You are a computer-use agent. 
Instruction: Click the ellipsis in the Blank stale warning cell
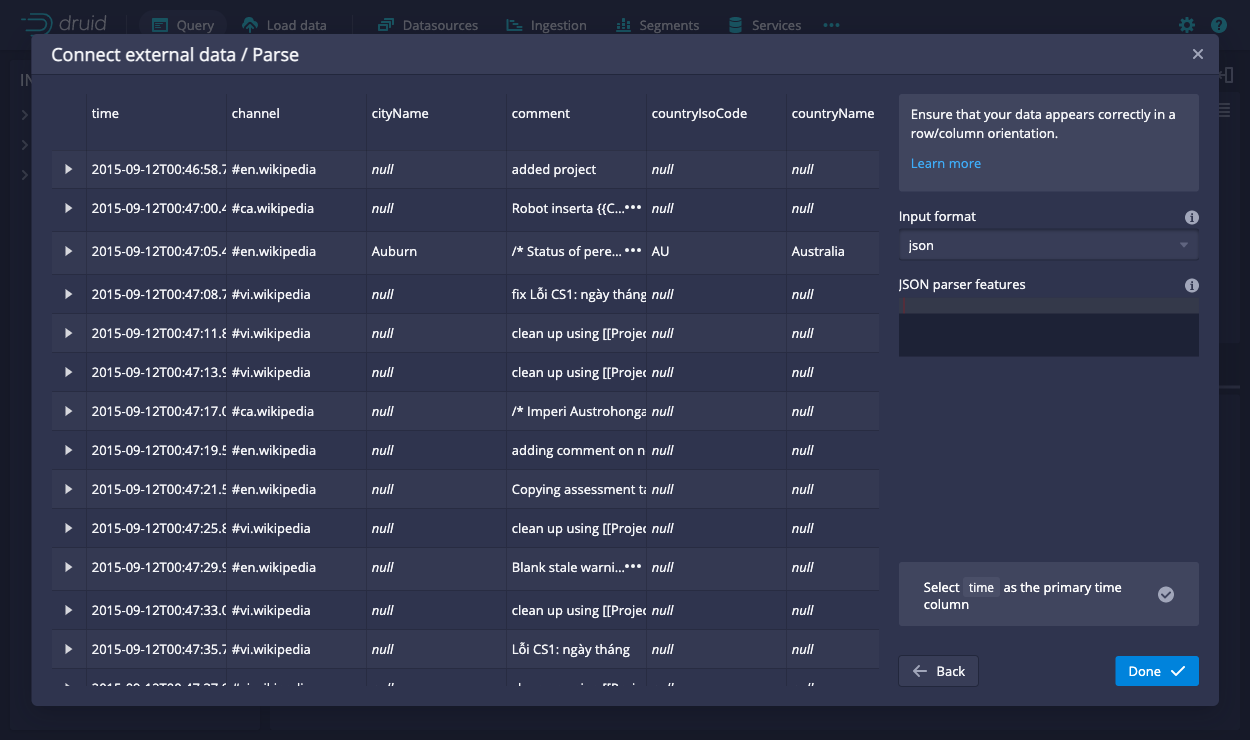(x=632, y=566)
